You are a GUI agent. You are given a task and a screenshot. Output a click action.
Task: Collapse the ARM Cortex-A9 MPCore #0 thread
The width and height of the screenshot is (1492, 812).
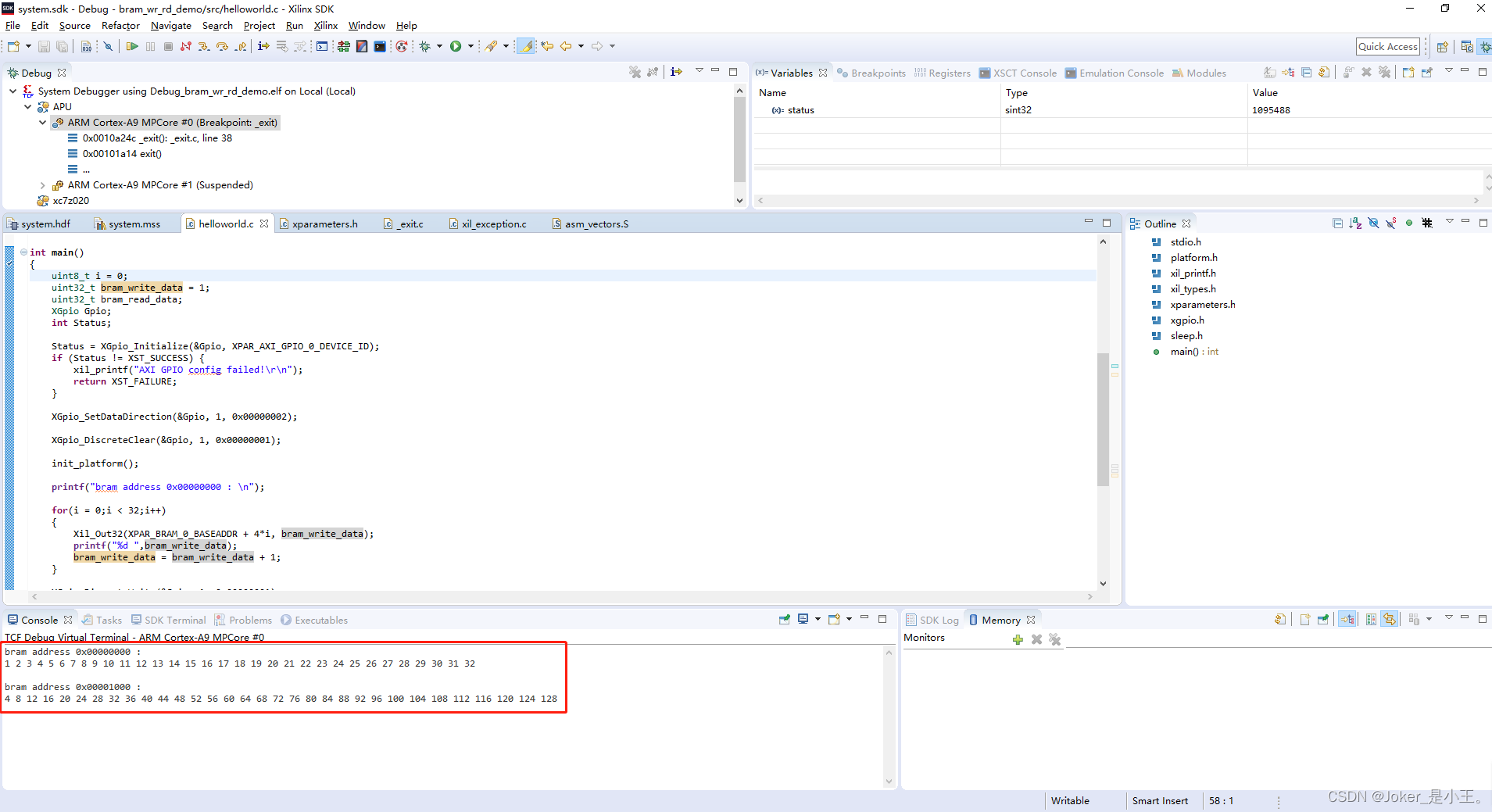coord(43,122)
